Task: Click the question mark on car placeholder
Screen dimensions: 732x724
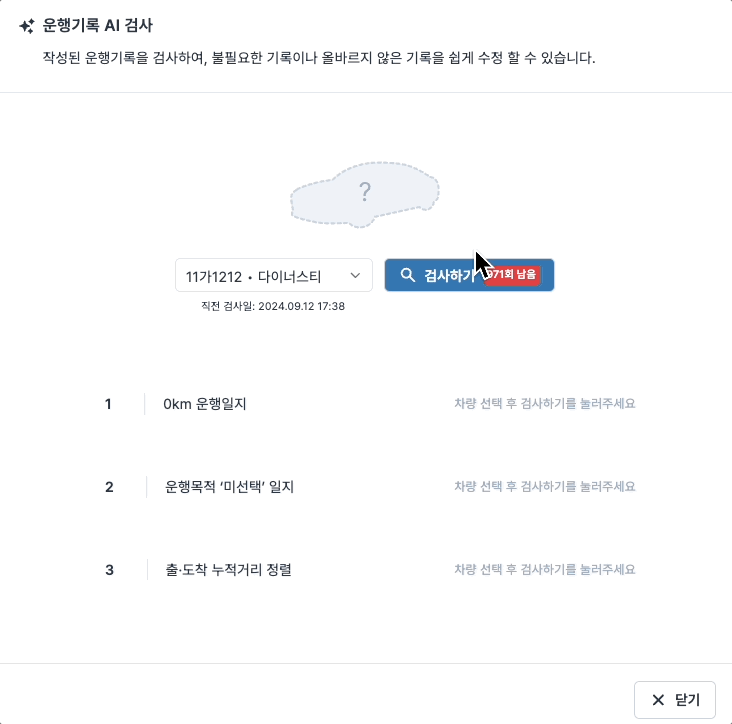Action: point(365,192)
